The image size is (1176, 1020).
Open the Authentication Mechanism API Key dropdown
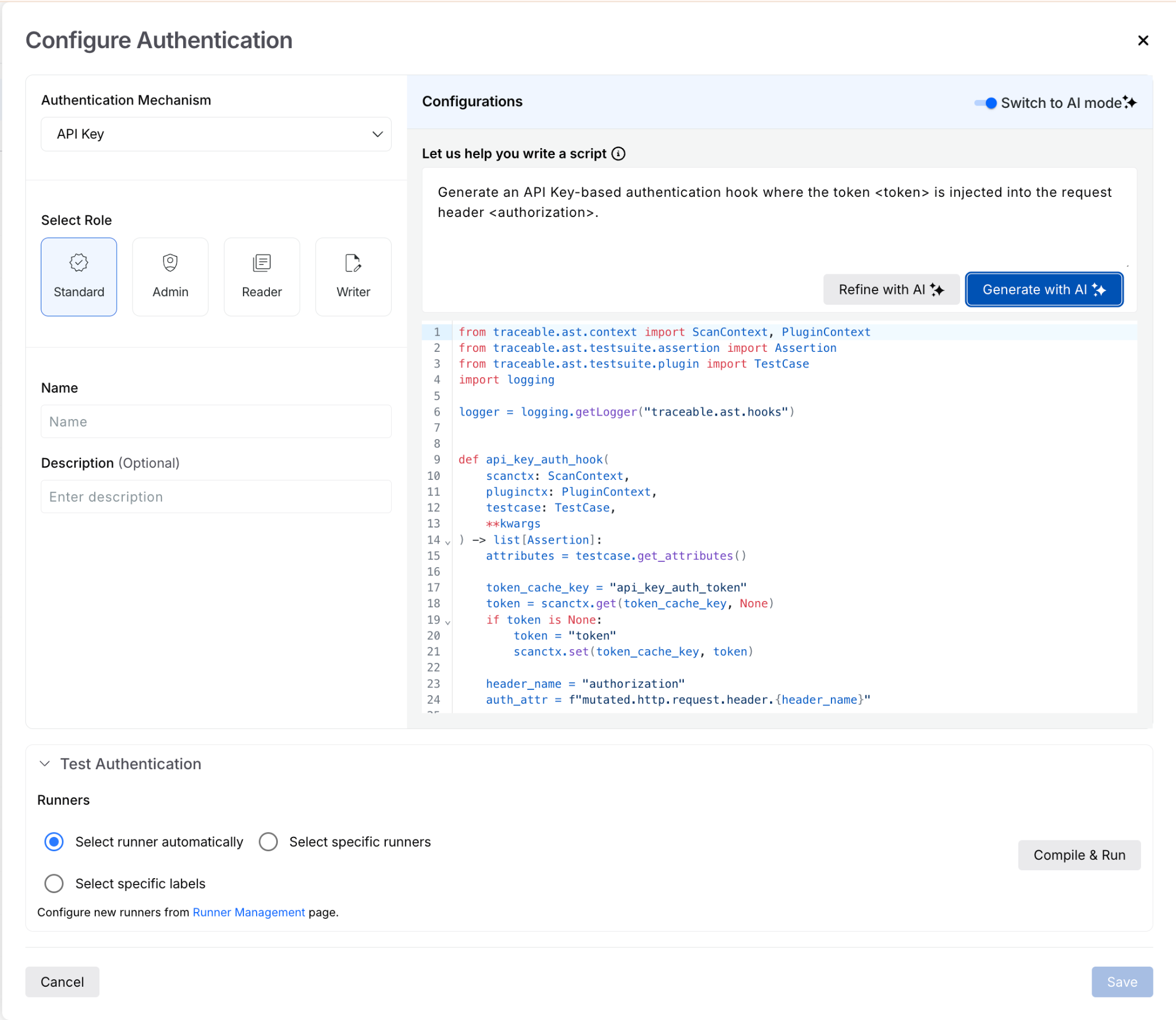click(x=216, y=134)
